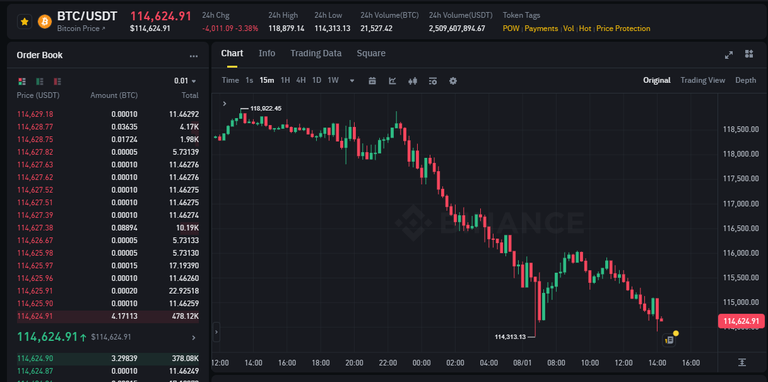Viewport: 768px width, 382px height.
Task: Select the Time chart view
Action: (230, 80)
